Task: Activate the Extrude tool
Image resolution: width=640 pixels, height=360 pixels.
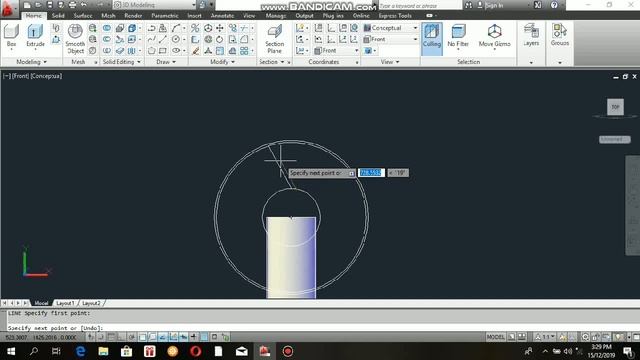Action: (x=35, y=36)
